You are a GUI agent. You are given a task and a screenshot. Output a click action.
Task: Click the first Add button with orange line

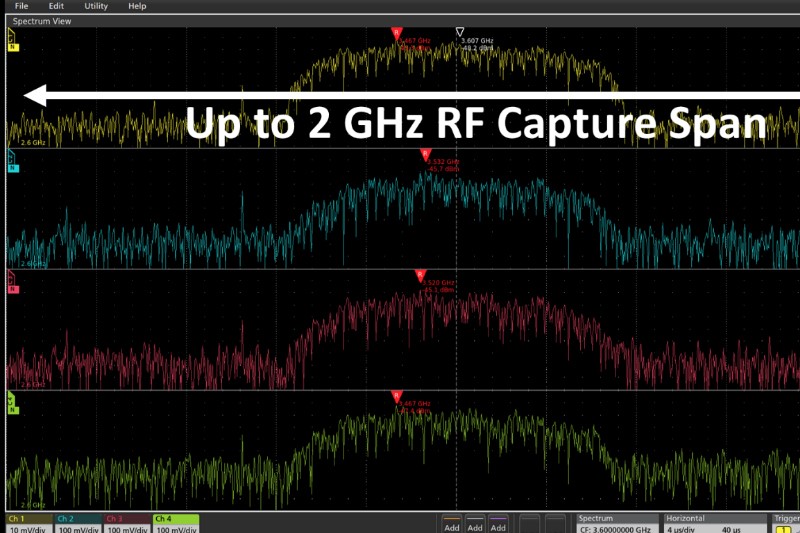pos(452,523)
